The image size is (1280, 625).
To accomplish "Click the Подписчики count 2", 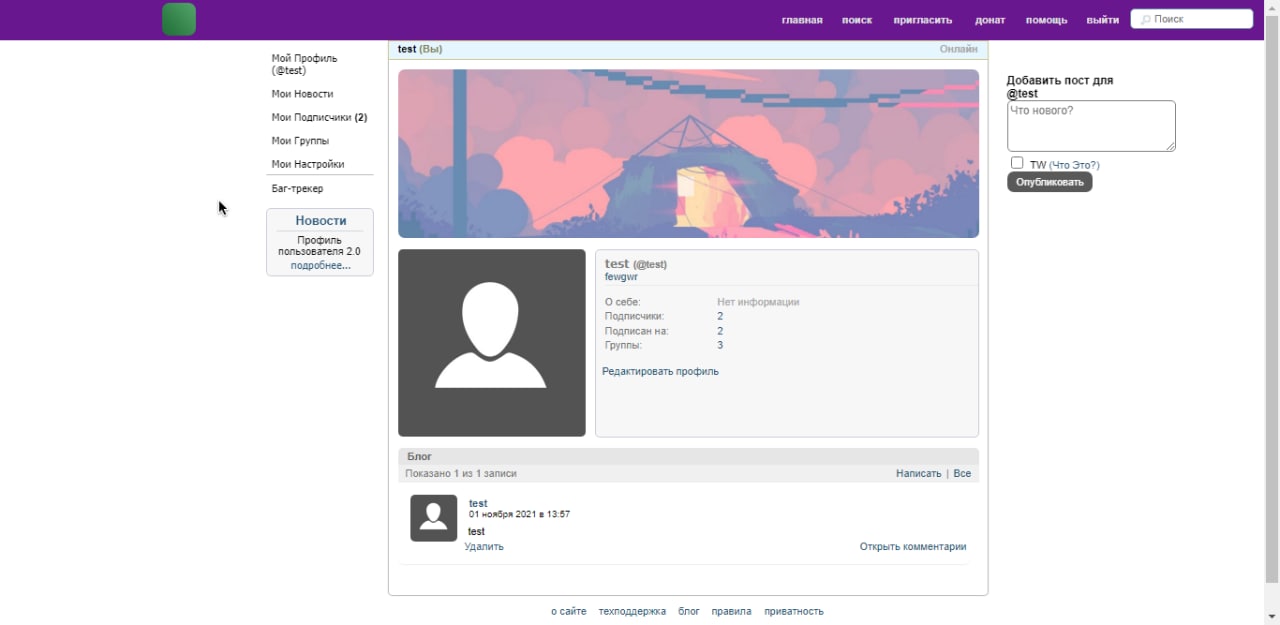I will pyautogui.click(x=720, y=316).
